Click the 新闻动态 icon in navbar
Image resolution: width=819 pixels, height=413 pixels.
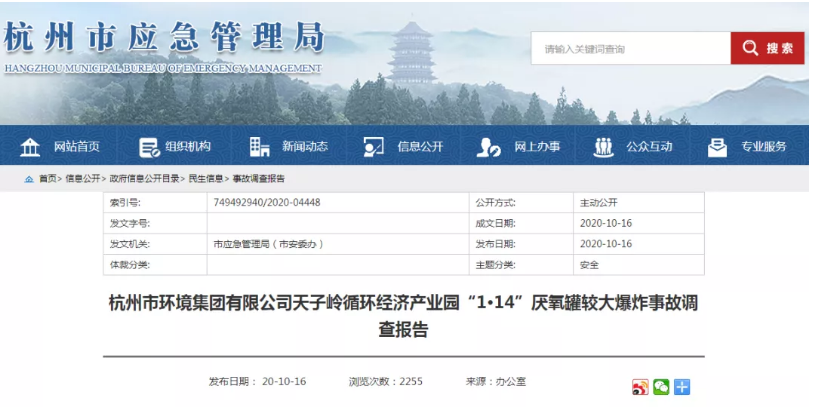tap(260, 147)
